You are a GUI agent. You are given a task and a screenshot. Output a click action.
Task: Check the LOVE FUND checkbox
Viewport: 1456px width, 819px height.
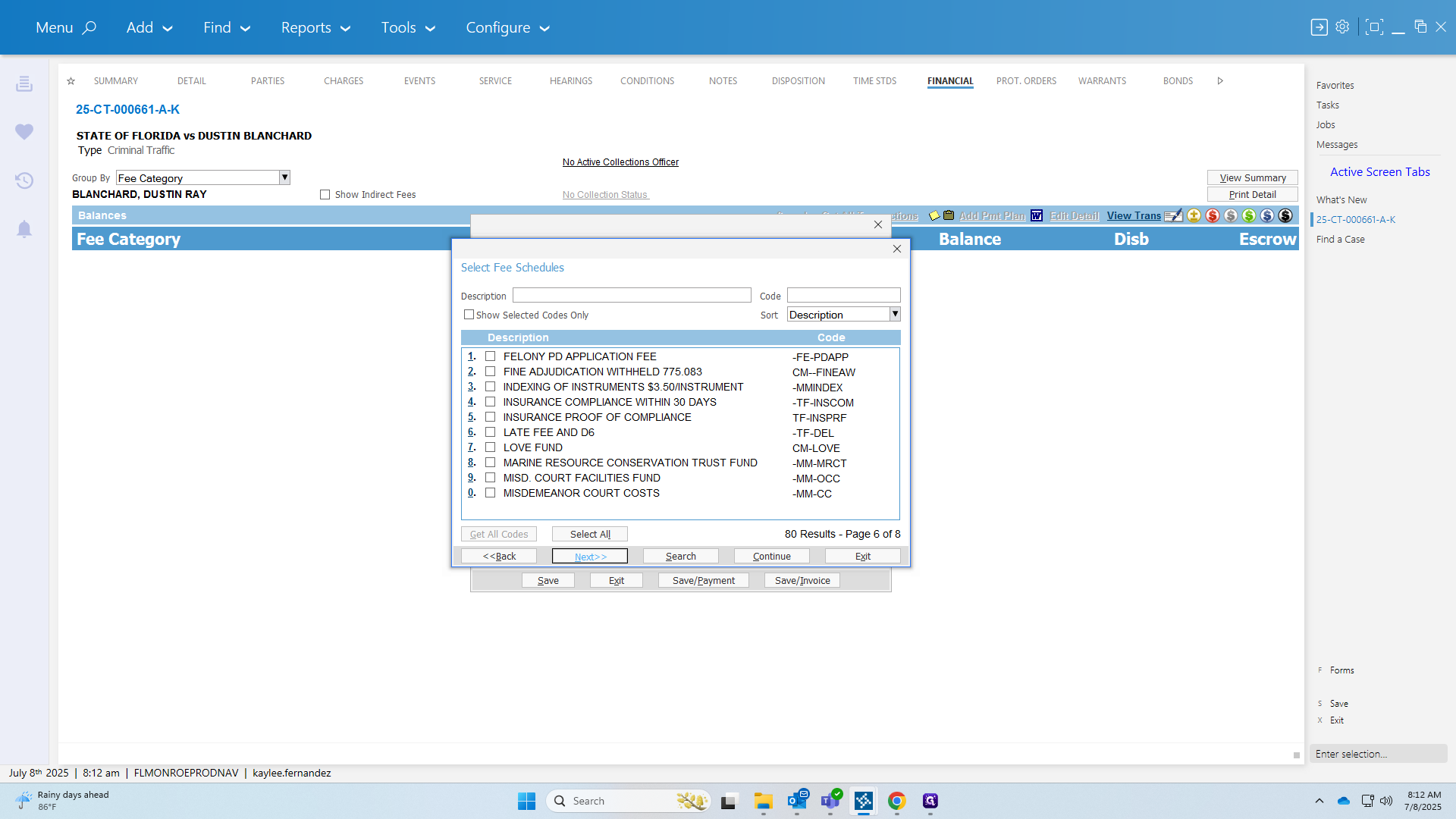(491, 447)
